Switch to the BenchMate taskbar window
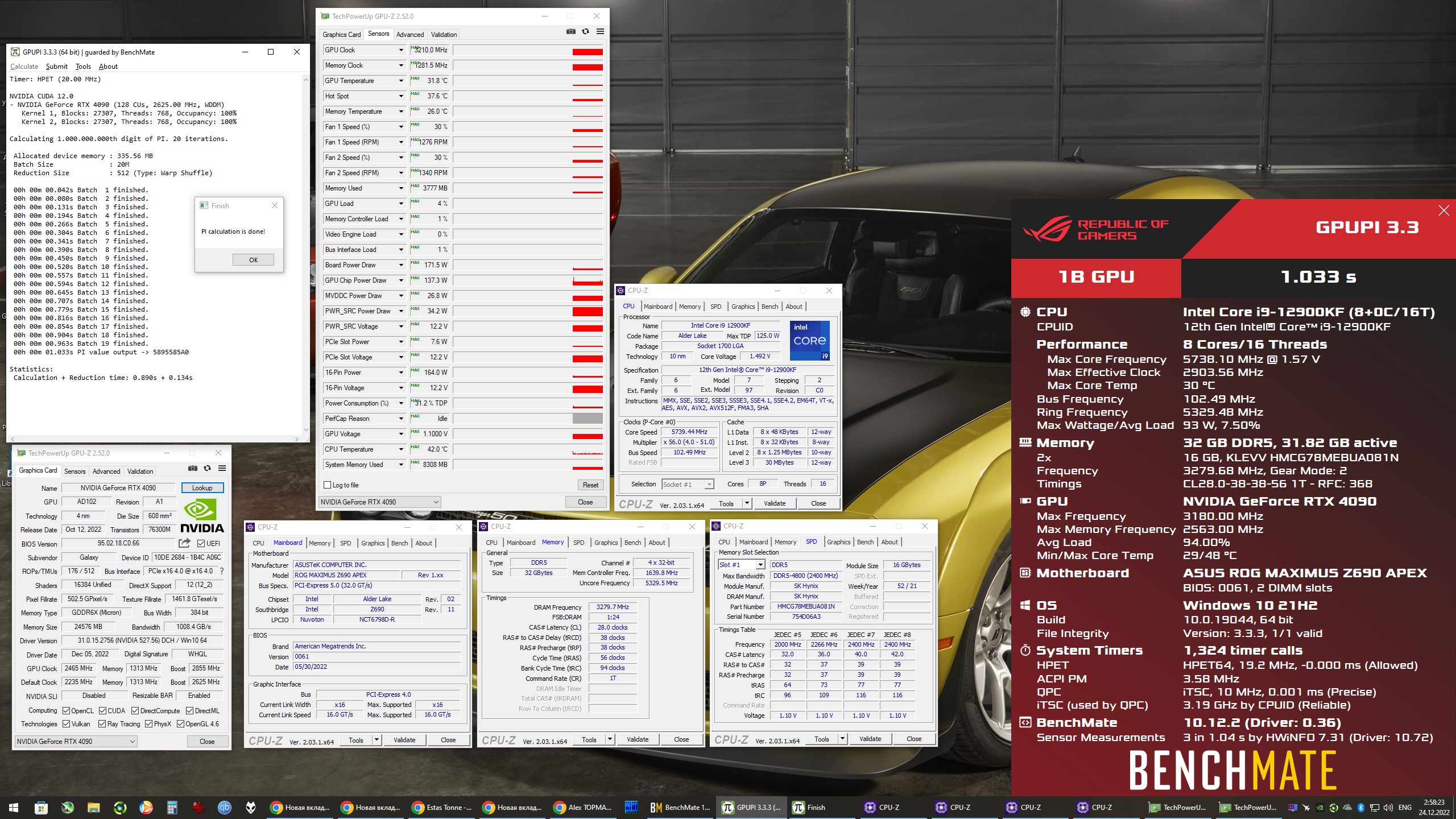This screenshot has height=819, width=1456. pyautogui.click(x=680, y=808)
